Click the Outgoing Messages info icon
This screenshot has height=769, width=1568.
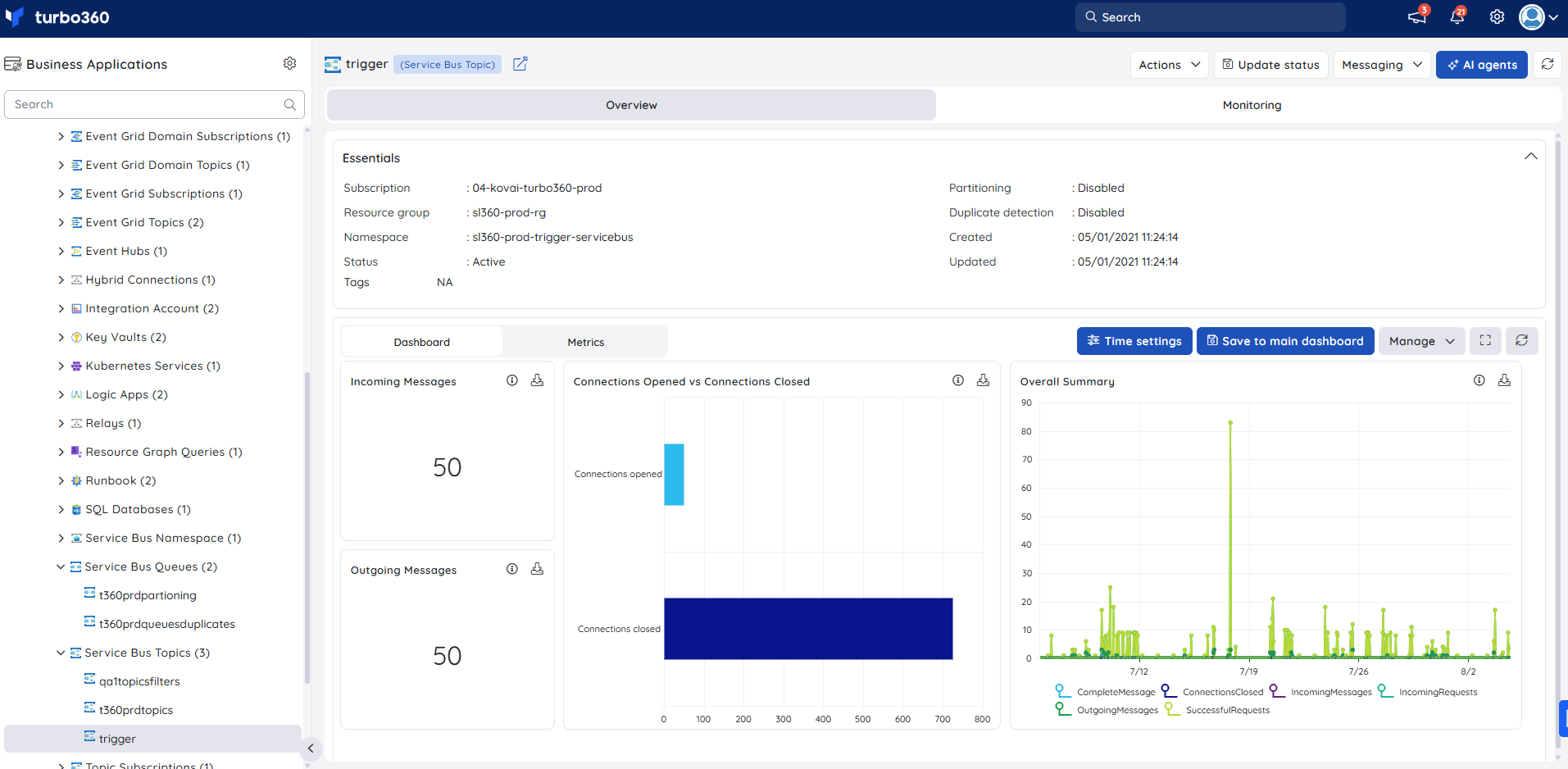pyautogui.click(x=512, y=569)
